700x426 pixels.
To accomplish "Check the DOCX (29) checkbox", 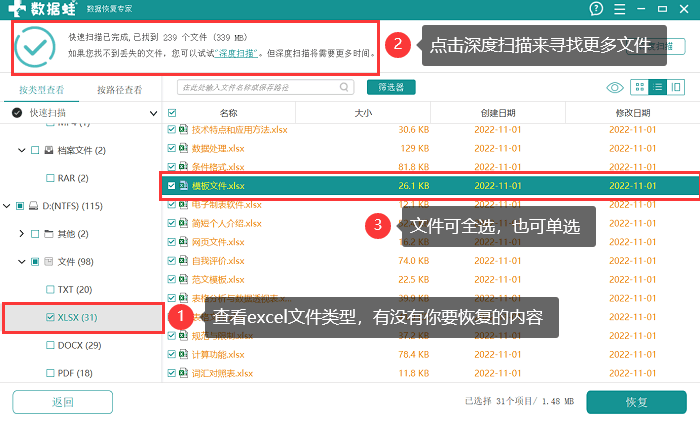I will point(50,345).
